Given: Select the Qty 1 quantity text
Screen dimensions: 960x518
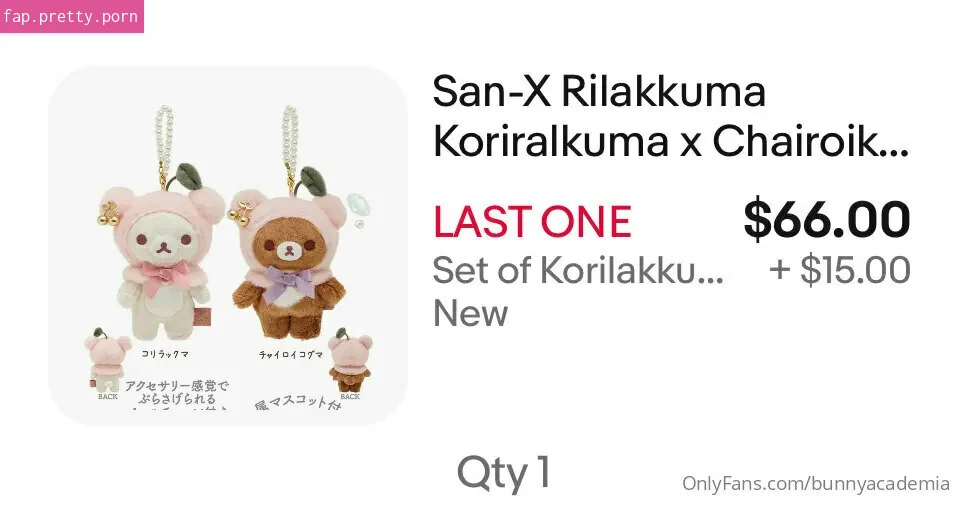Looking at the screenshot, I should coord(504,473).
